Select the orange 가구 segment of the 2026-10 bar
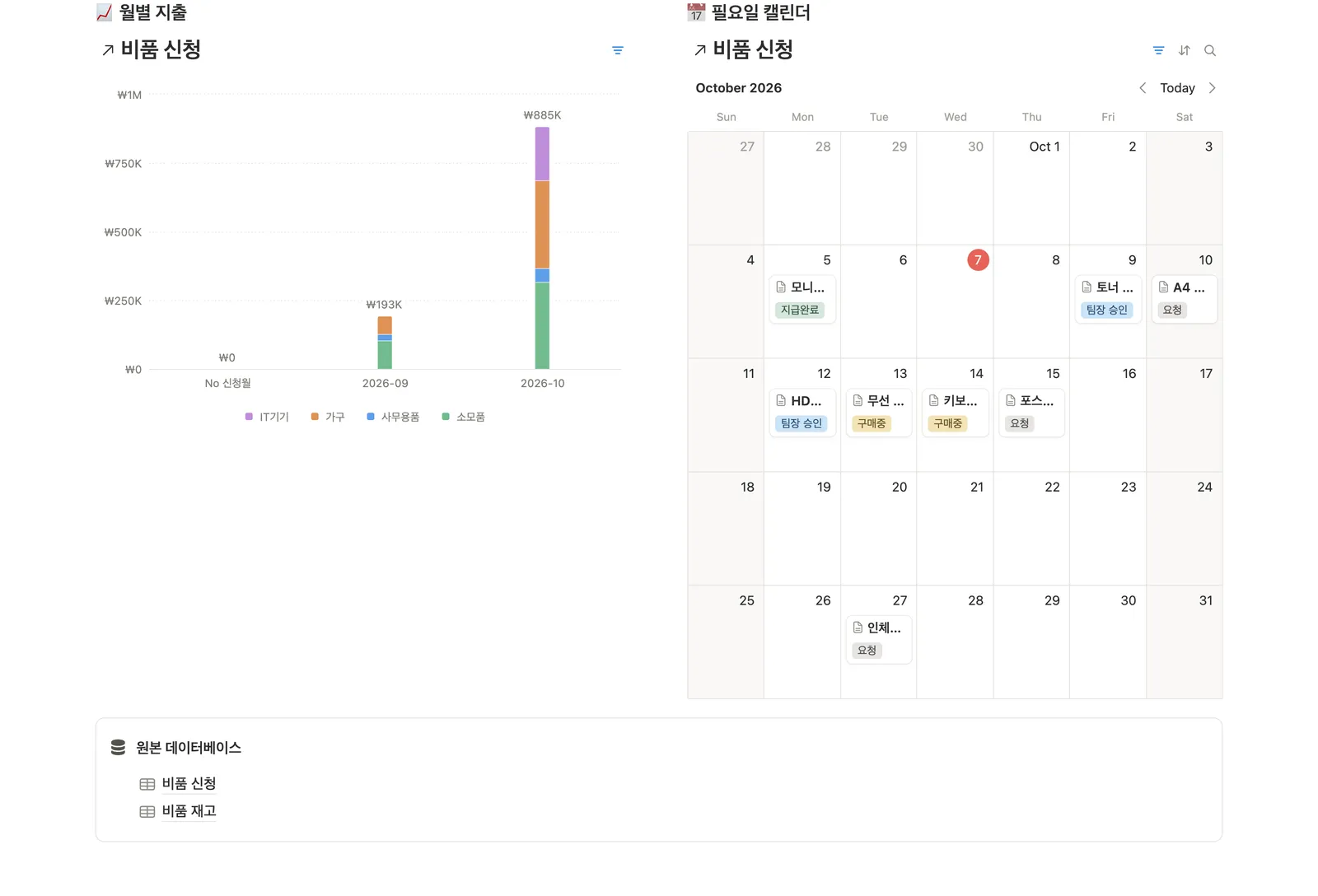The height and width of the screenshot is (896, 1318). [542, 225]
